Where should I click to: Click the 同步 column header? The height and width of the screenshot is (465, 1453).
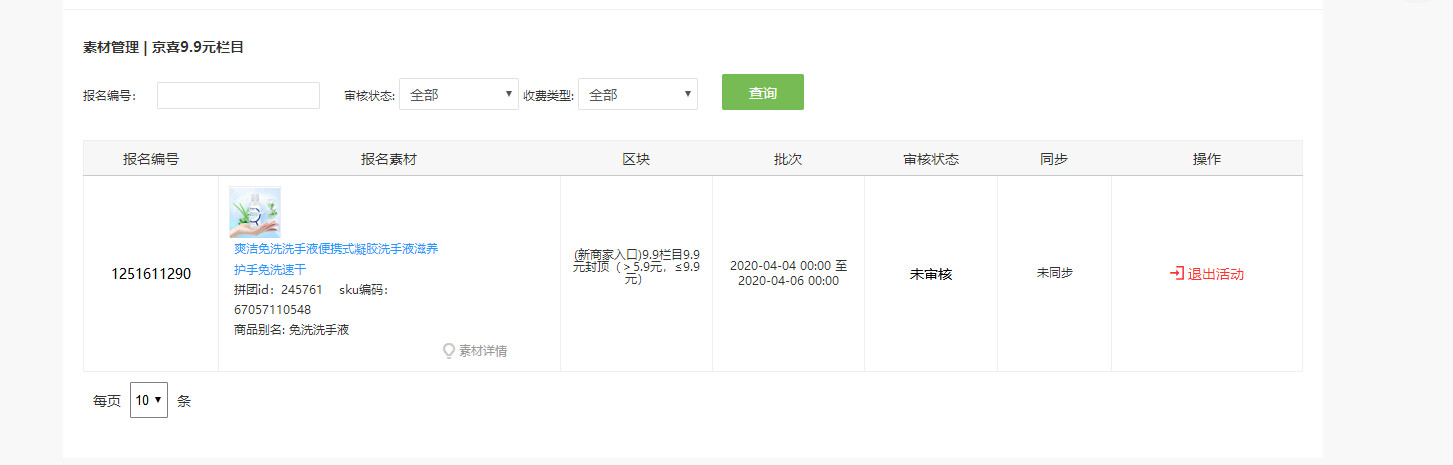tap(1054, 159)
